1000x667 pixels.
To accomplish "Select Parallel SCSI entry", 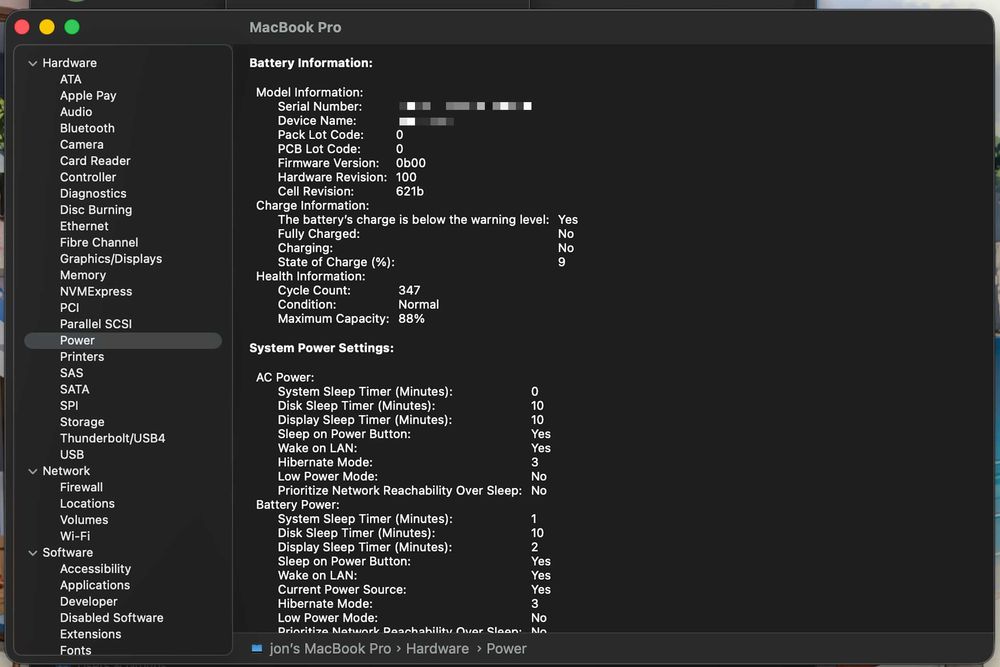I will pyautogui.click(x=96, y=324).
